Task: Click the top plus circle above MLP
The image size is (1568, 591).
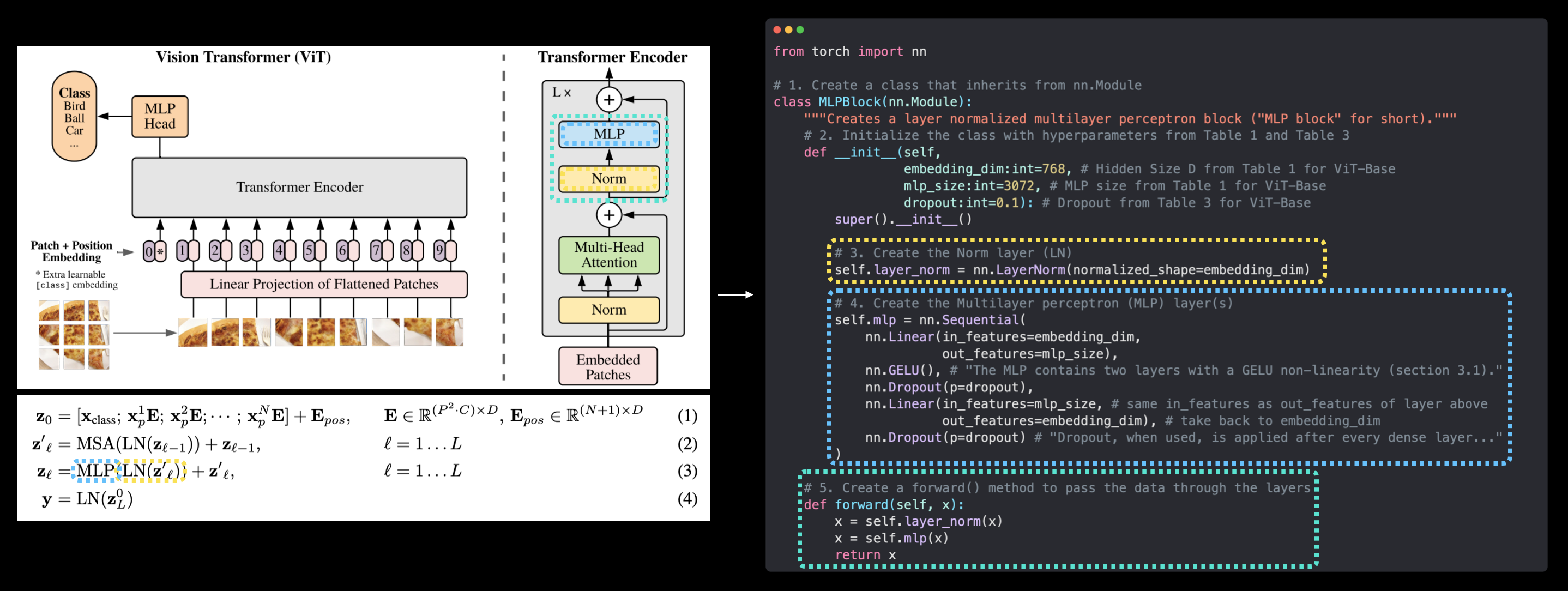Action: point(608,99)
